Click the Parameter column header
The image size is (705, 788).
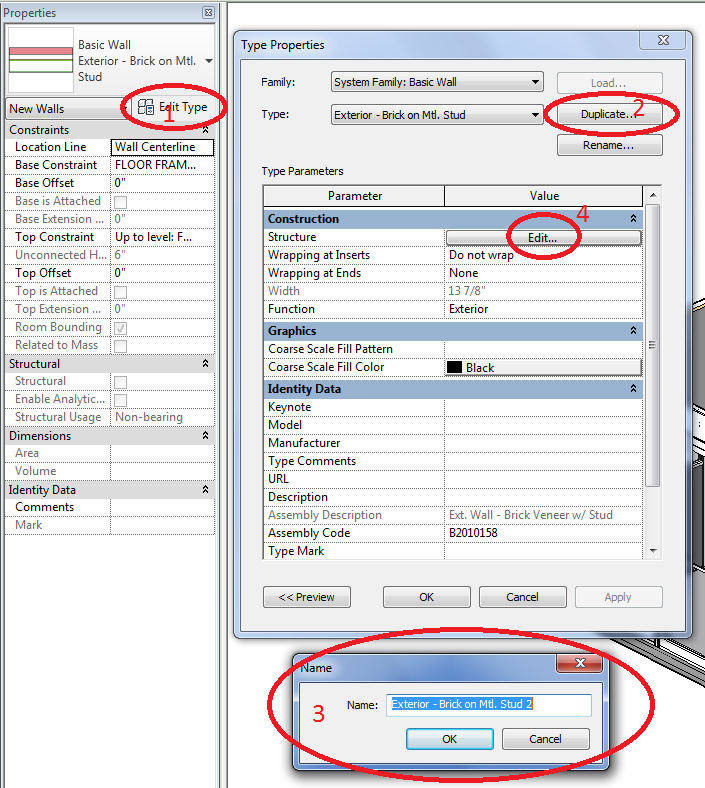(354, 196)
